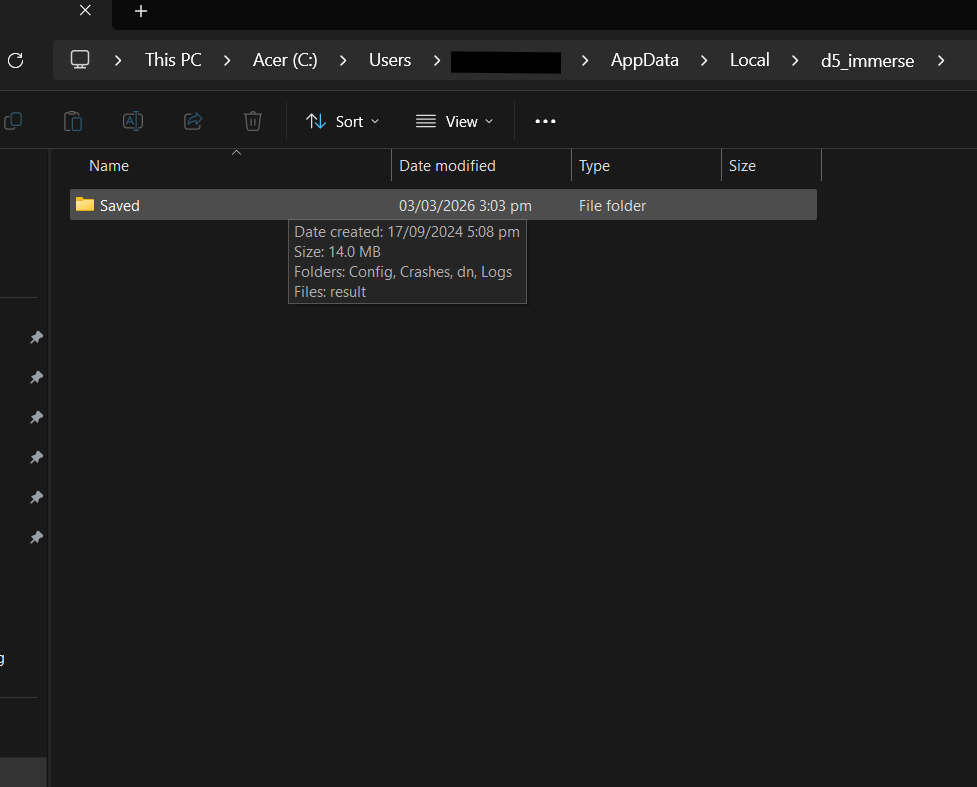Viewport: 977px width, 787px height.
Task: Expand the chevron after This PC breadcrumb
Action: click(x=228, y=60)
